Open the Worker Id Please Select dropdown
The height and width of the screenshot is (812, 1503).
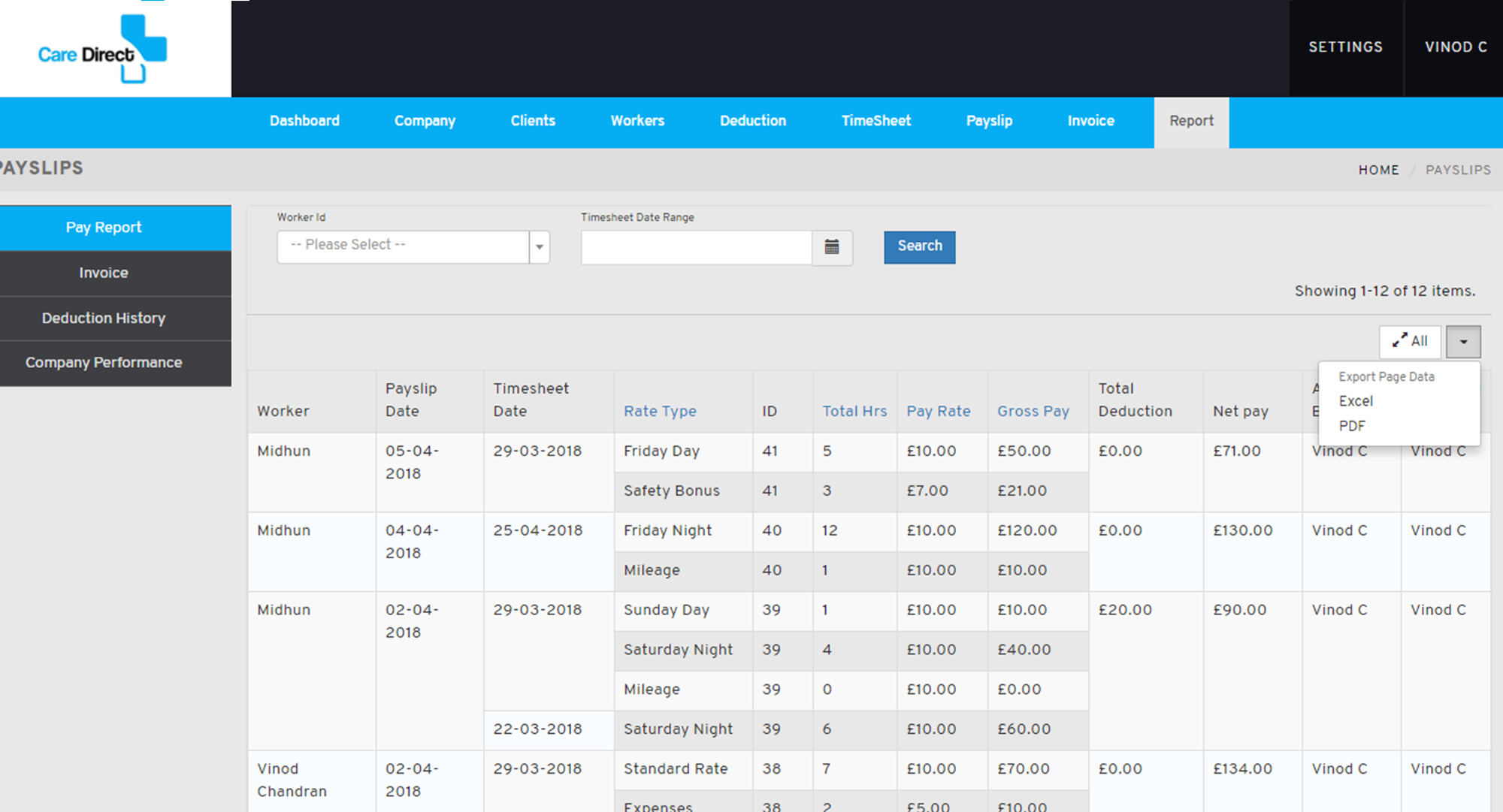[x=413, y=246]
